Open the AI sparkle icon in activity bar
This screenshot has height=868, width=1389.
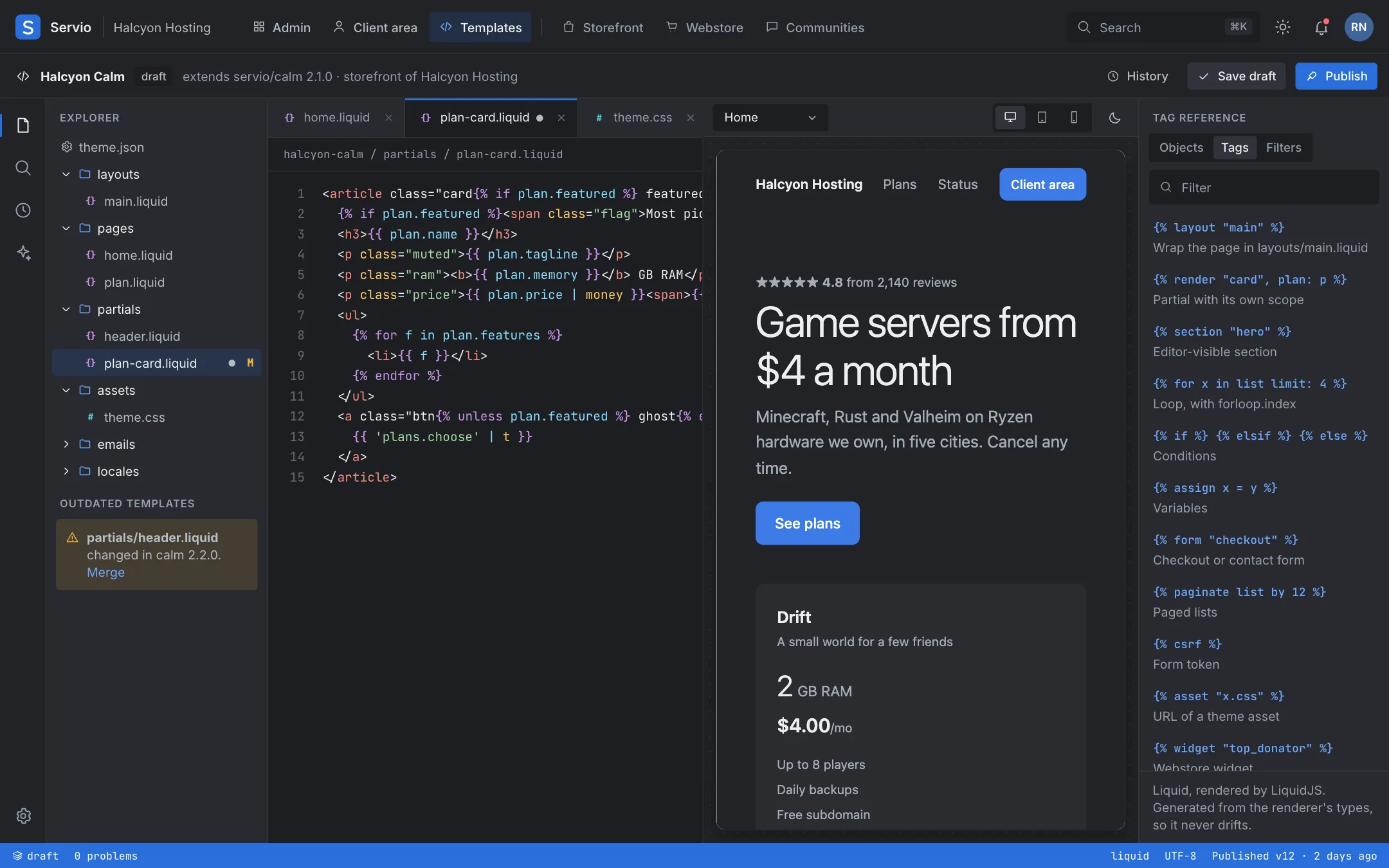click(x=23, y=253)
